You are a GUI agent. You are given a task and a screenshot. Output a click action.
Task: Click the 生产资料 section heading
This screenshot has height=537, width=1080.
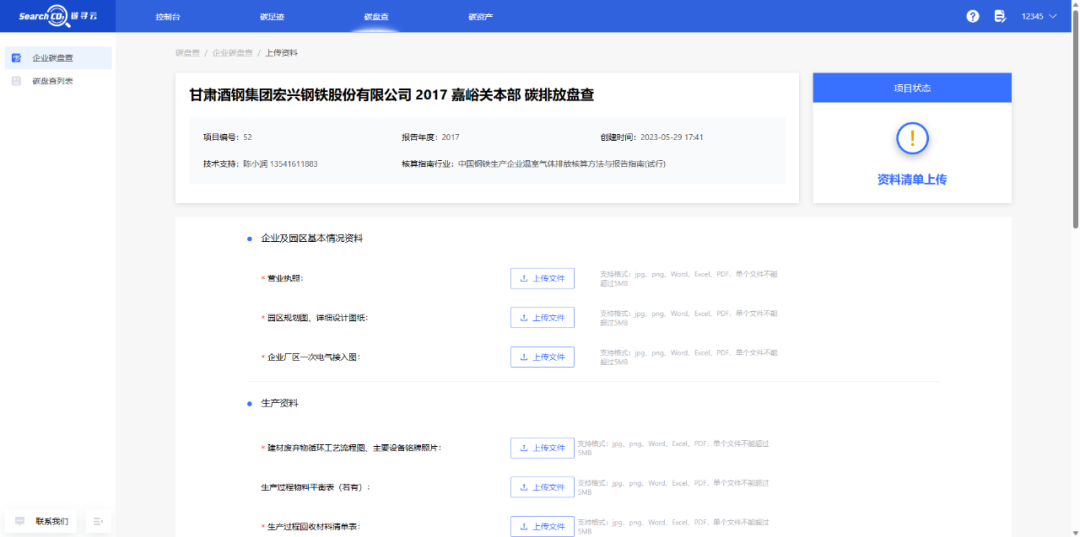[x=280, y=403]
